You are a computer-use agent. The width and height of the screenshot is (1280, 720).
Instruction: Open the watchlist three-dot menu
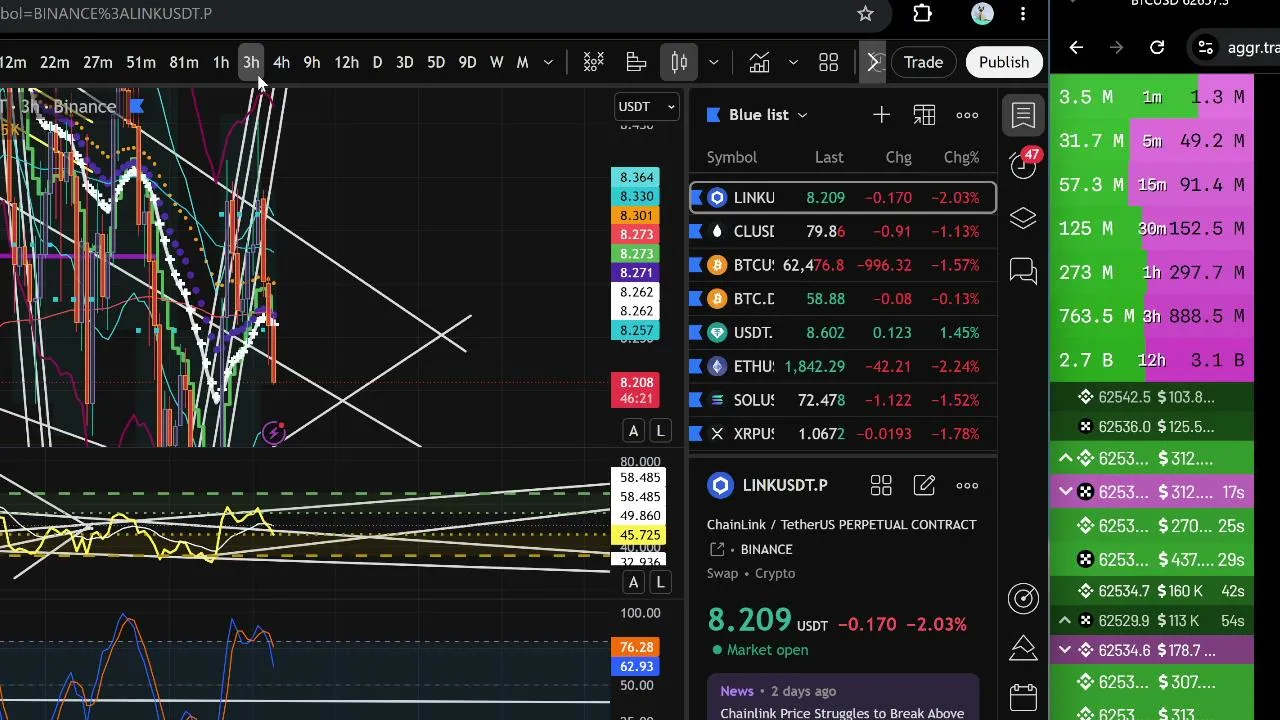pyautogui.click(x=967, y=115)
